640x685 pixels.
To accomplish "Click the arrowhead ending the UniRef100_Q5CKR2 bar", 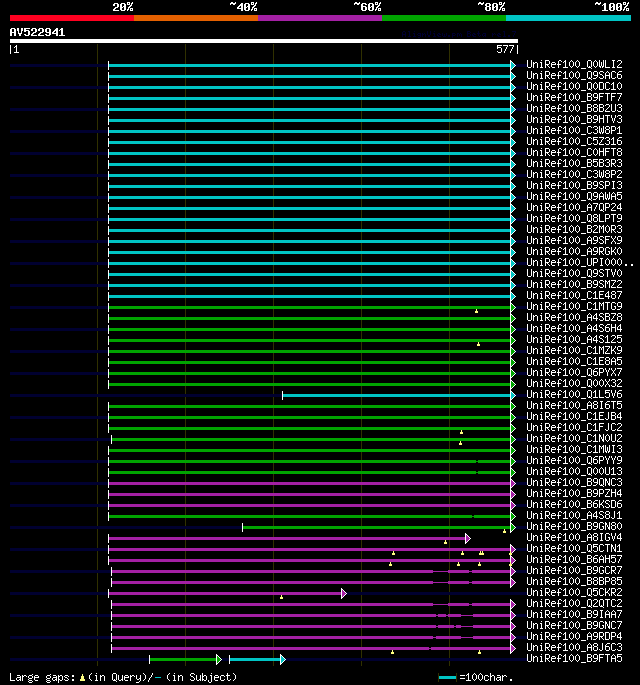I will click(344, 594).
